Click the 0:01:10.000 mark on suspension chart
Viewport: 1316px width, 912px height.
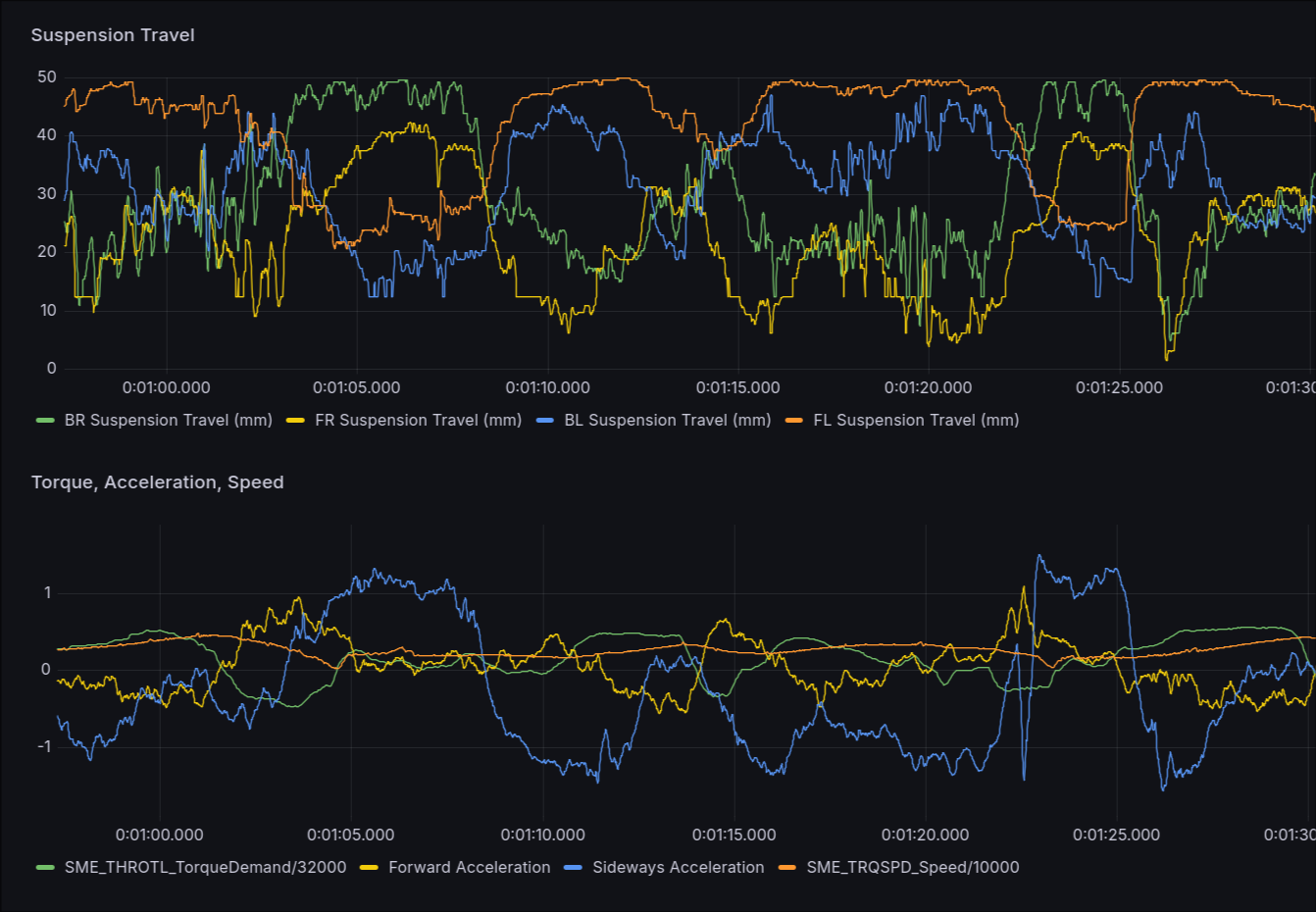[x=547, y=388]
